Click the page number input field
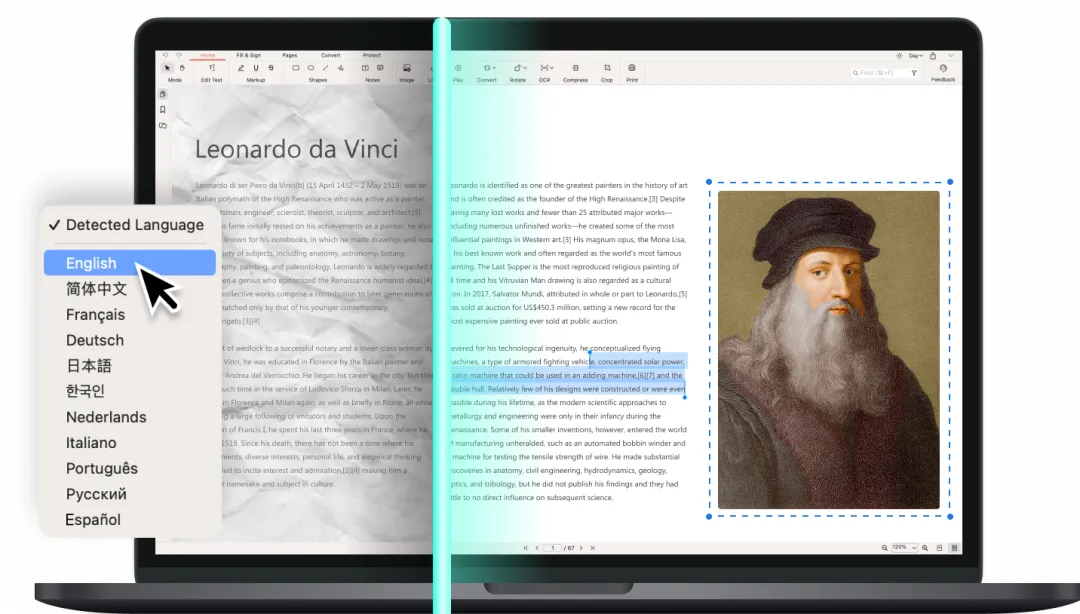This screenshot has height=614, width=1080. coord(552,548)
